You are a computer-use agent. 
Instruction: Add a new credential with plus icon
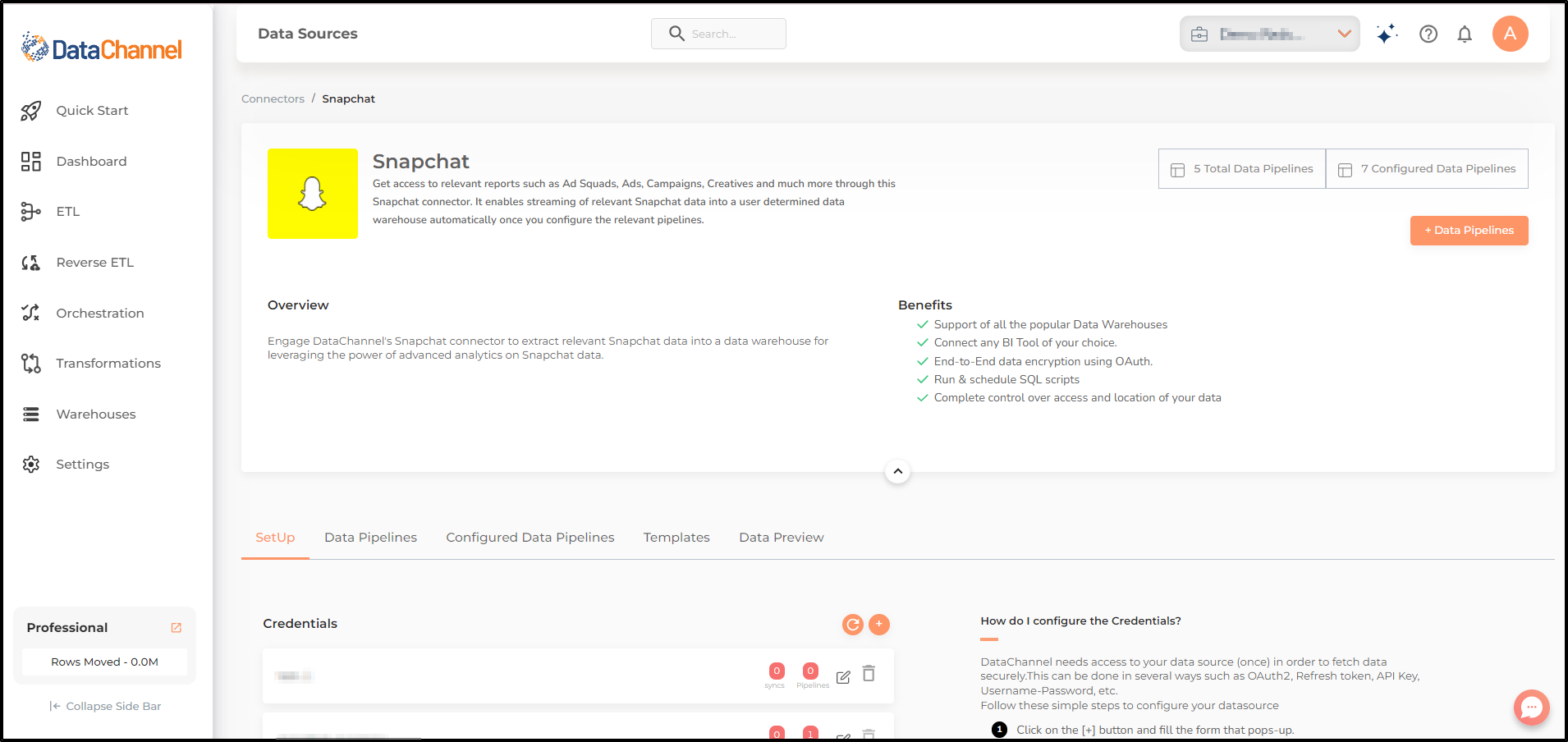click(x=879, y=625)
